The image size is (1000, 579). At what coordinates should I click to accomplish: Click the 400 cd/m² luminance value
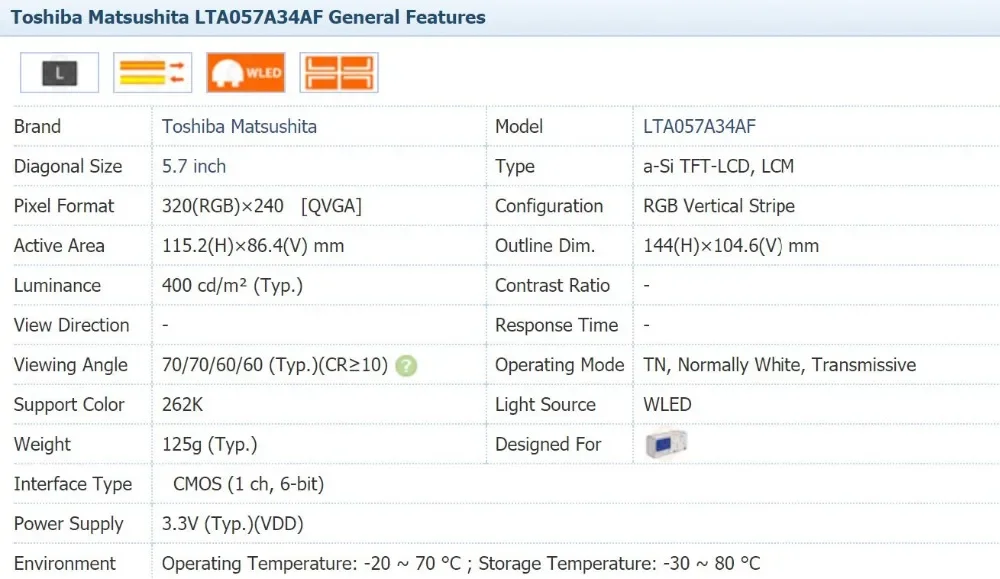[x=232, y=286]
